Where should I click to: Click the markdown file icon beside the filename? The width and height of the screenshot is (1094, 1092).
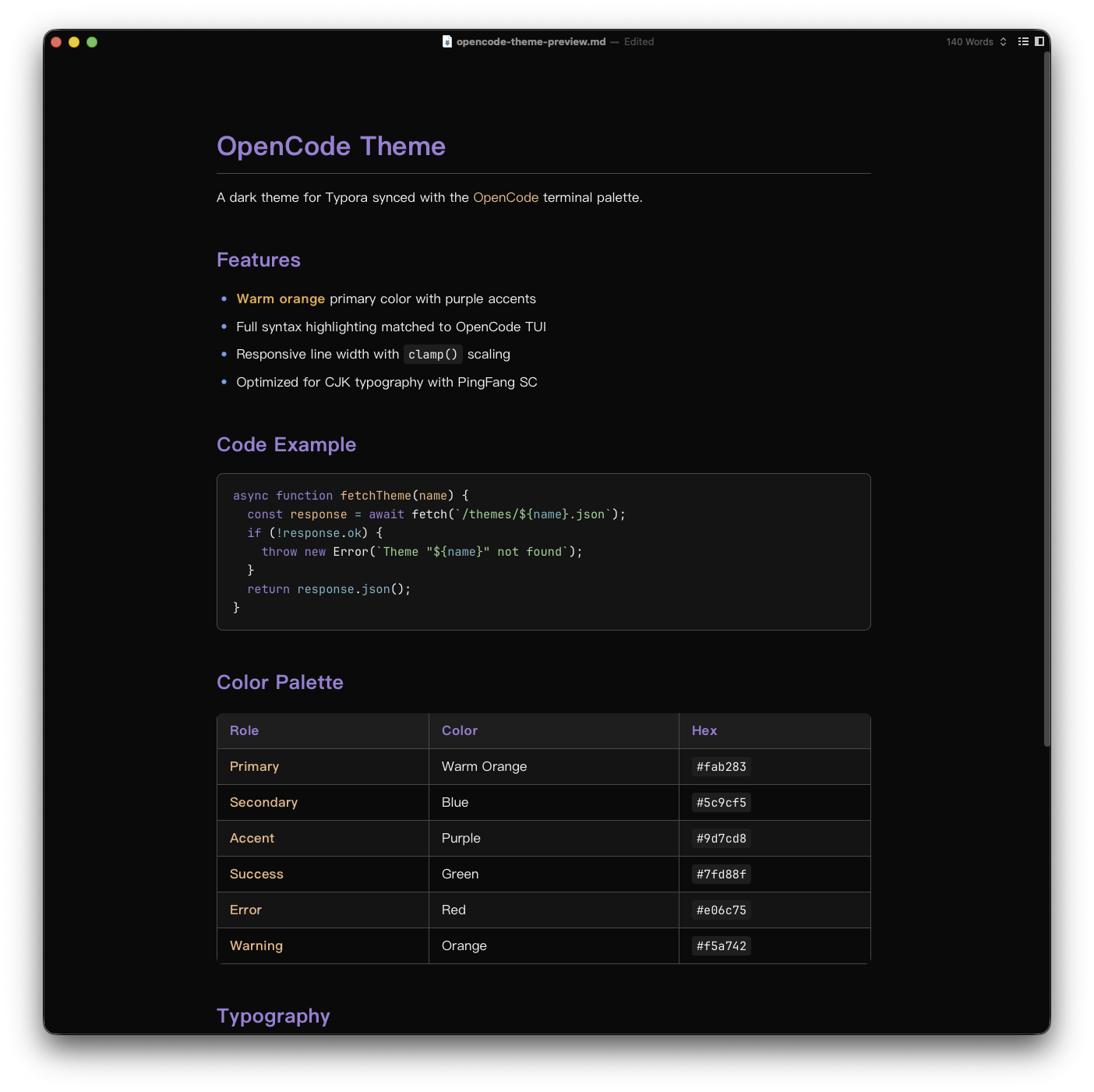coord(446,41)
